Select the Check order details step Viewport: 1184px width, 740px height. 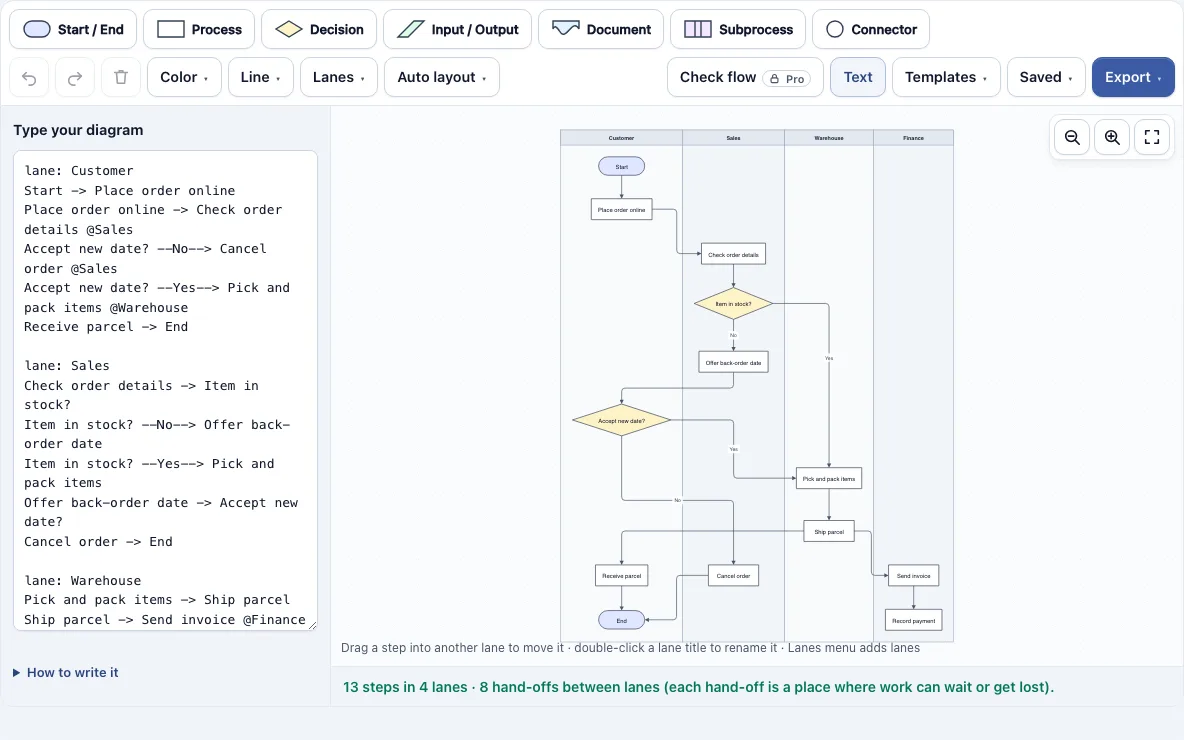733,254
